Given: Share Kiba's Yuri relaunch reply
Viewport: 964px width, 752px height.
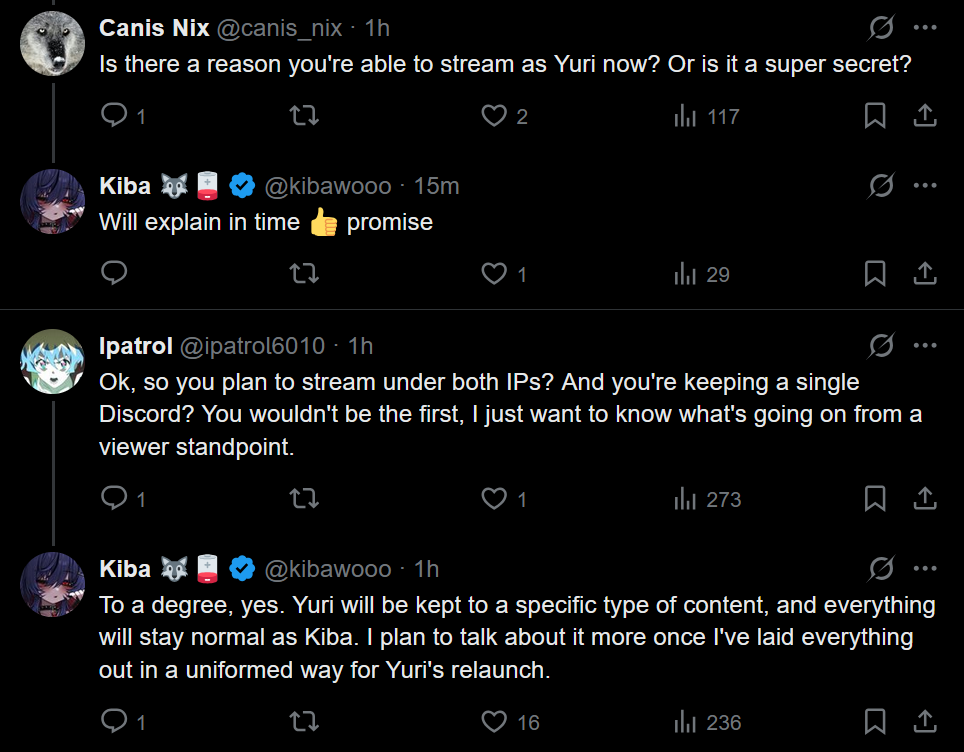Looking at the screenshot, I should 925,721.
